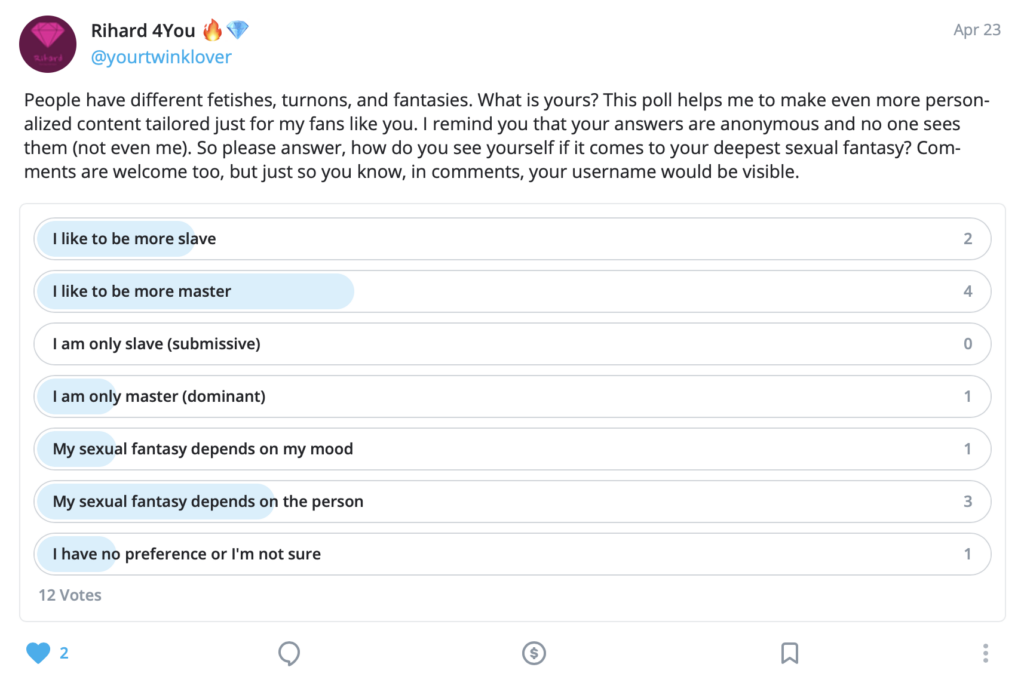Open the @yourtwinklover profile link
1024x695 pixels.
click(161, 57)
